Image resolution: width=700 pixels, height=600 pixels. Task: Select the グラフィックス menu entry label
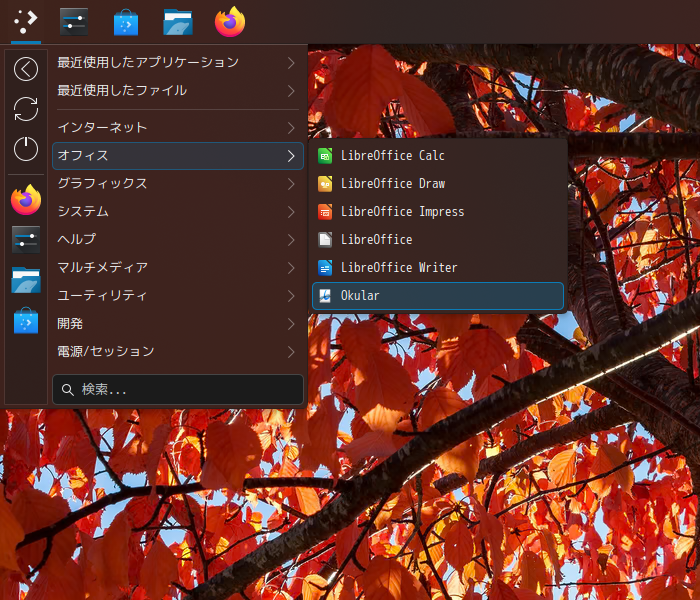[102, 183]
